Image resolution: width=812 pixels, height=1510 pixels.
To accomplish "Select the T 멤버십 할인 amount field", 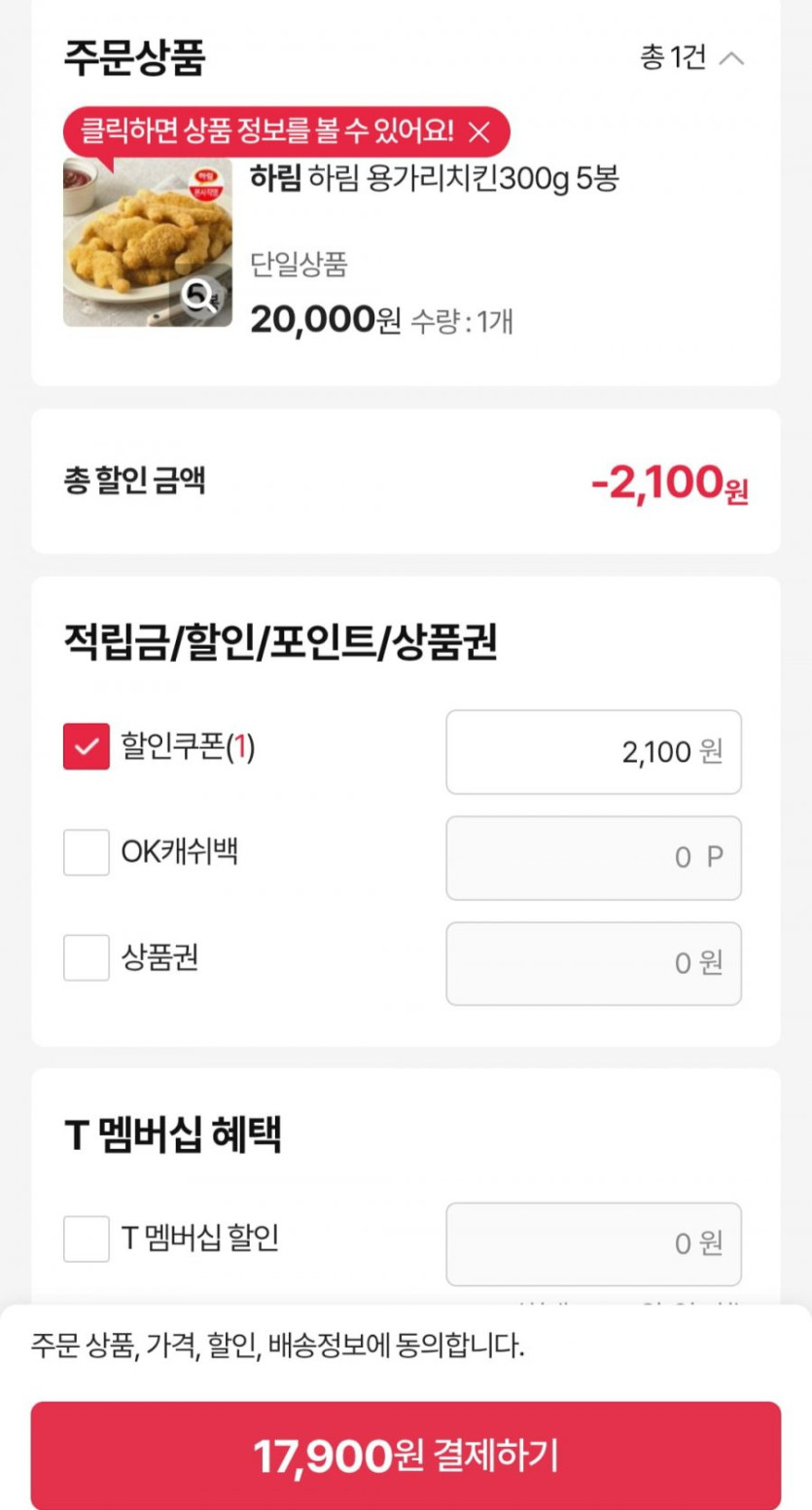I will [593, 1244].
